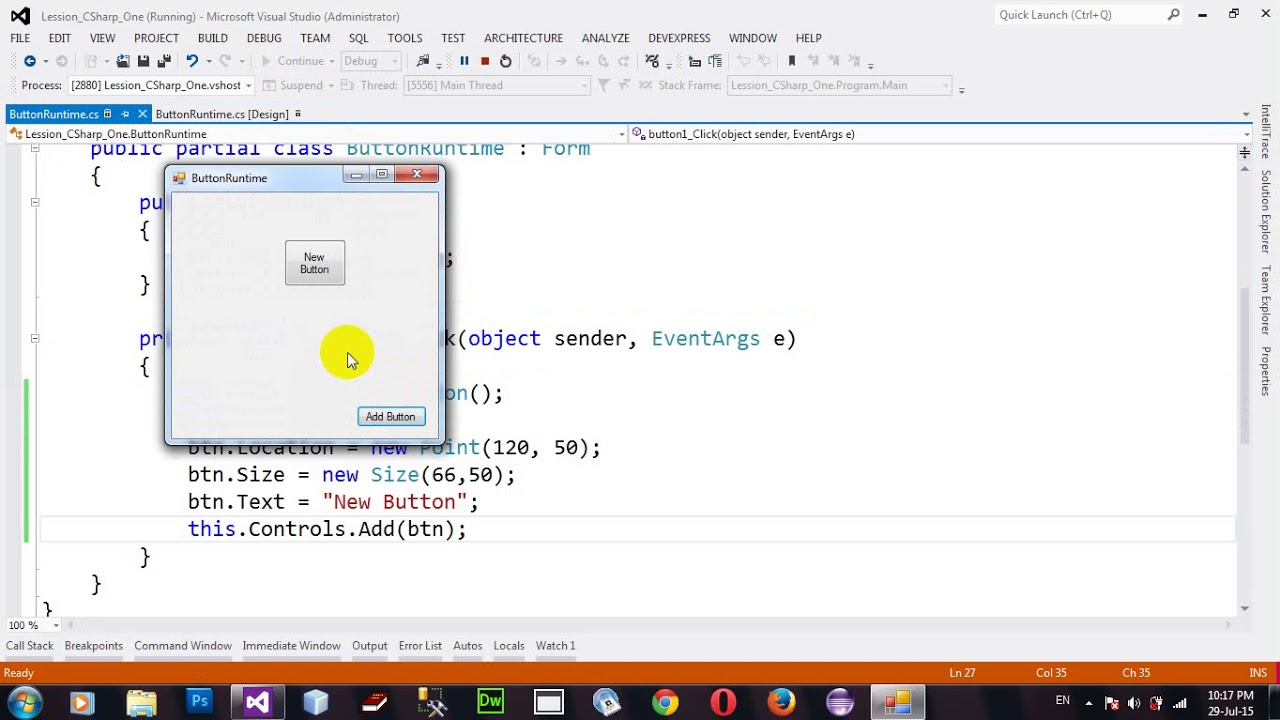This screenshot has width=1280, height=720.
Task: Open the Solution Explorer side panel tab
Action: coord(1266,211)
